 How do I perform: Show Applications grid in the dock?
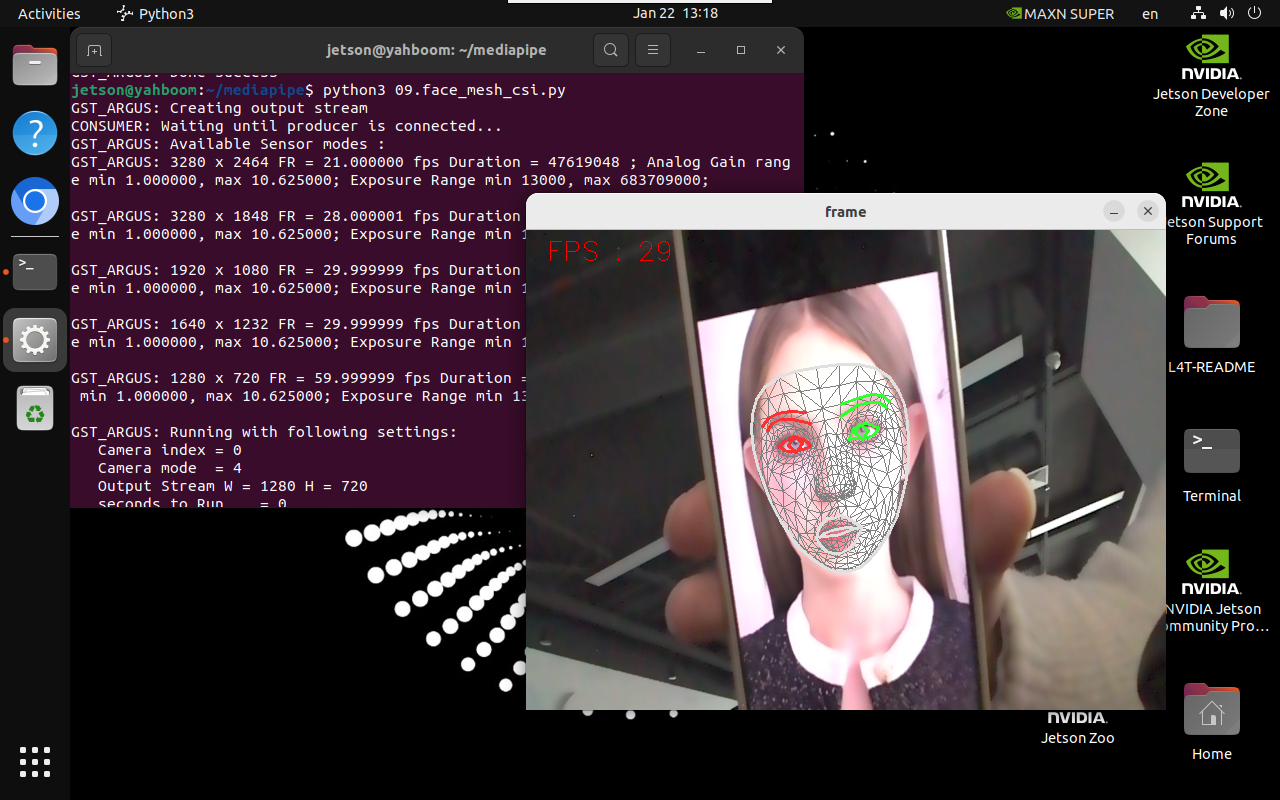tap(35, 762)
